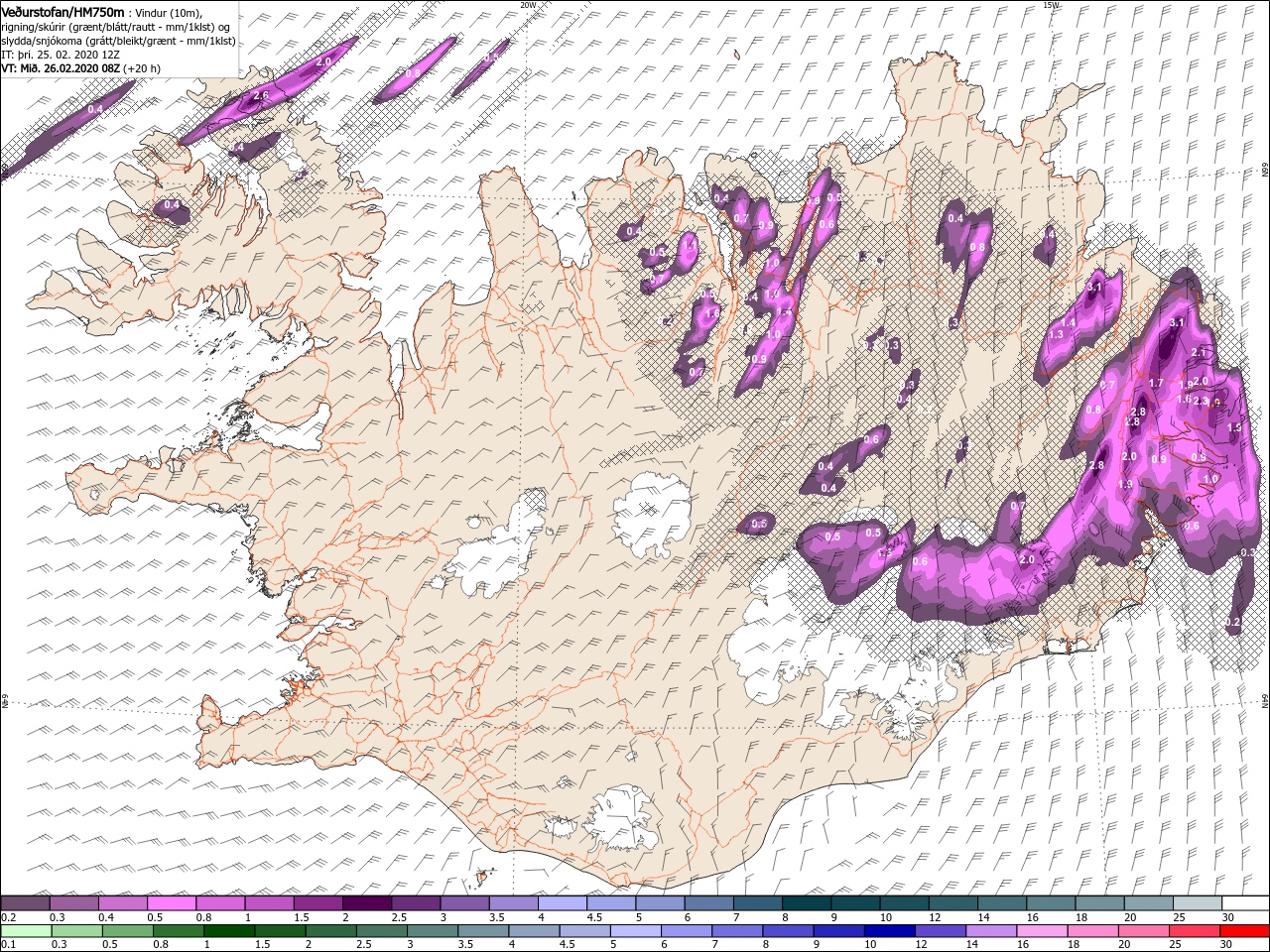This screenshot has height=952, width=1270.
Task: Click the Veðurstofan/HM750m map title
Action: point(63,11)
